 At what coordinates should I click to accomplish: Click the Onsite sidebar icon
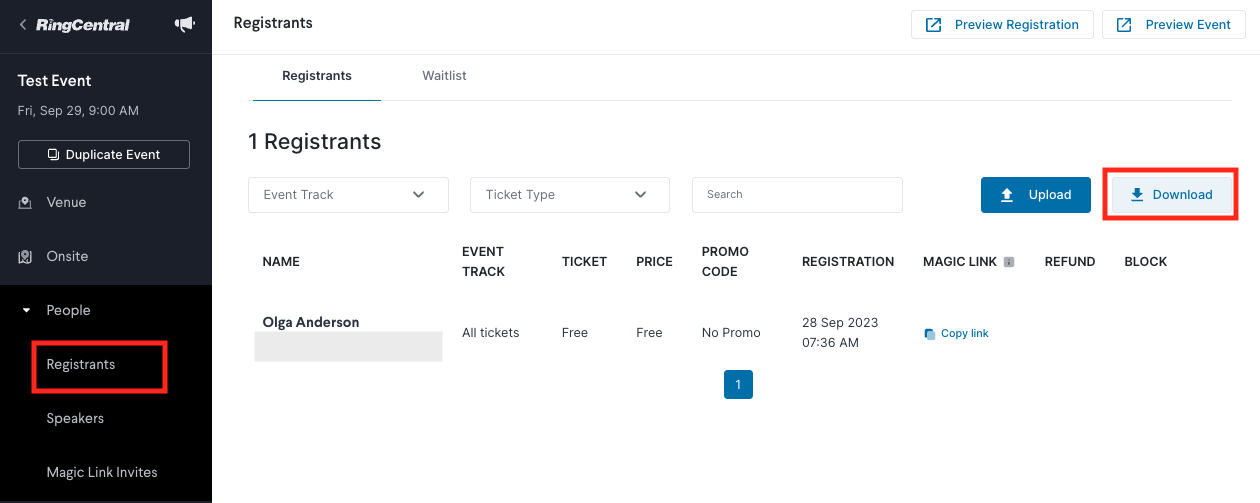pos(25,257)
